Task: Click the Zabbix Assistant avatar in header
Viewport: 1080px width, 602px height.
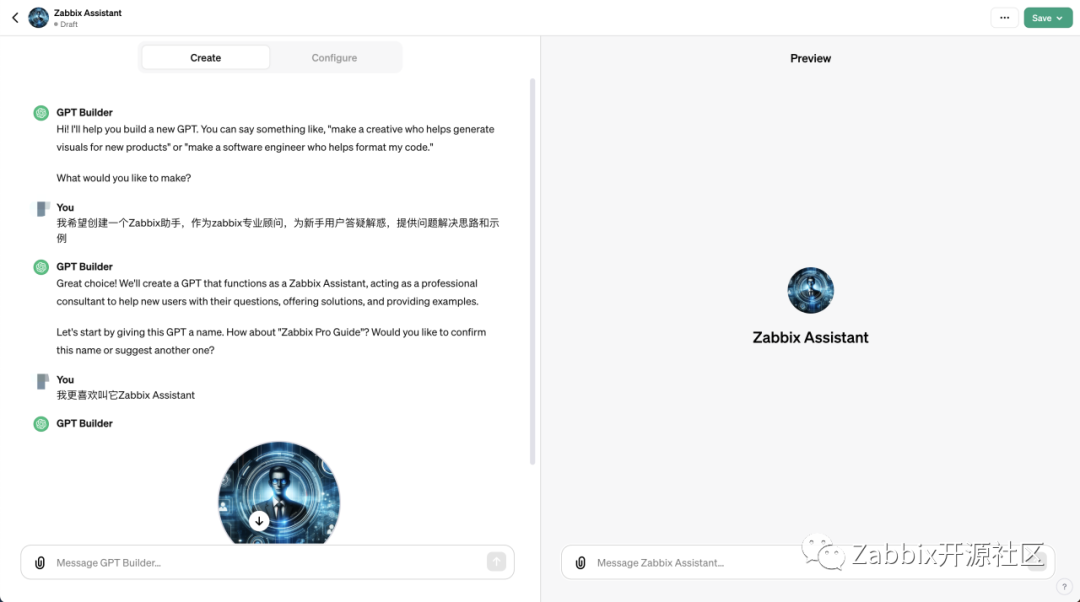Action: (x=39, y=18)
